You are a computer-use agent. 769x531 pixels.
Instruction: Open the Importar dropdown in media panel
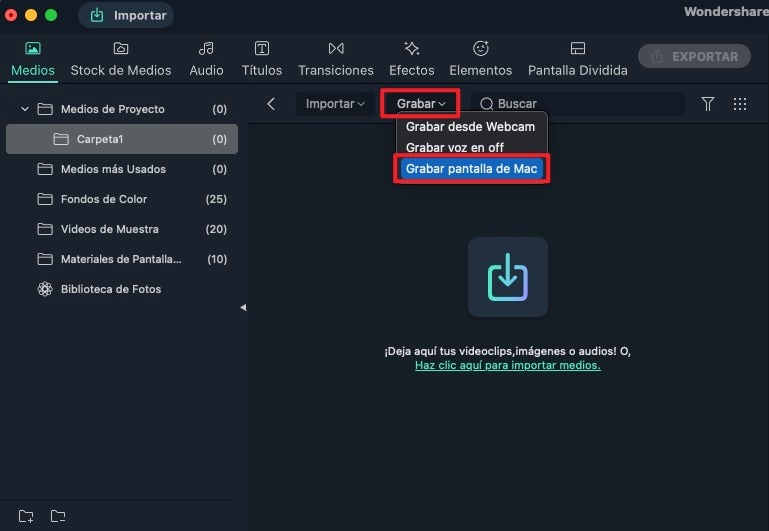[334, 104]
